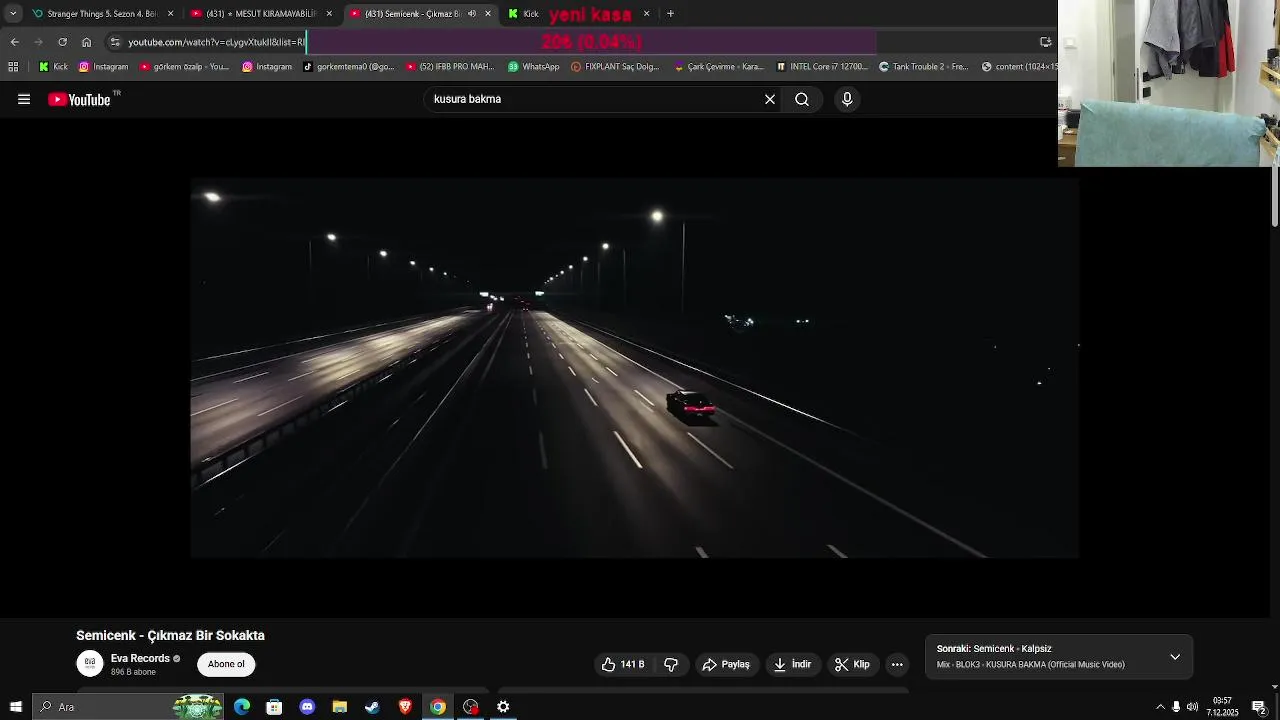1280x720 pixels.
Task: Open the Eva Records channel name link
Action: [x=140, y=658]
